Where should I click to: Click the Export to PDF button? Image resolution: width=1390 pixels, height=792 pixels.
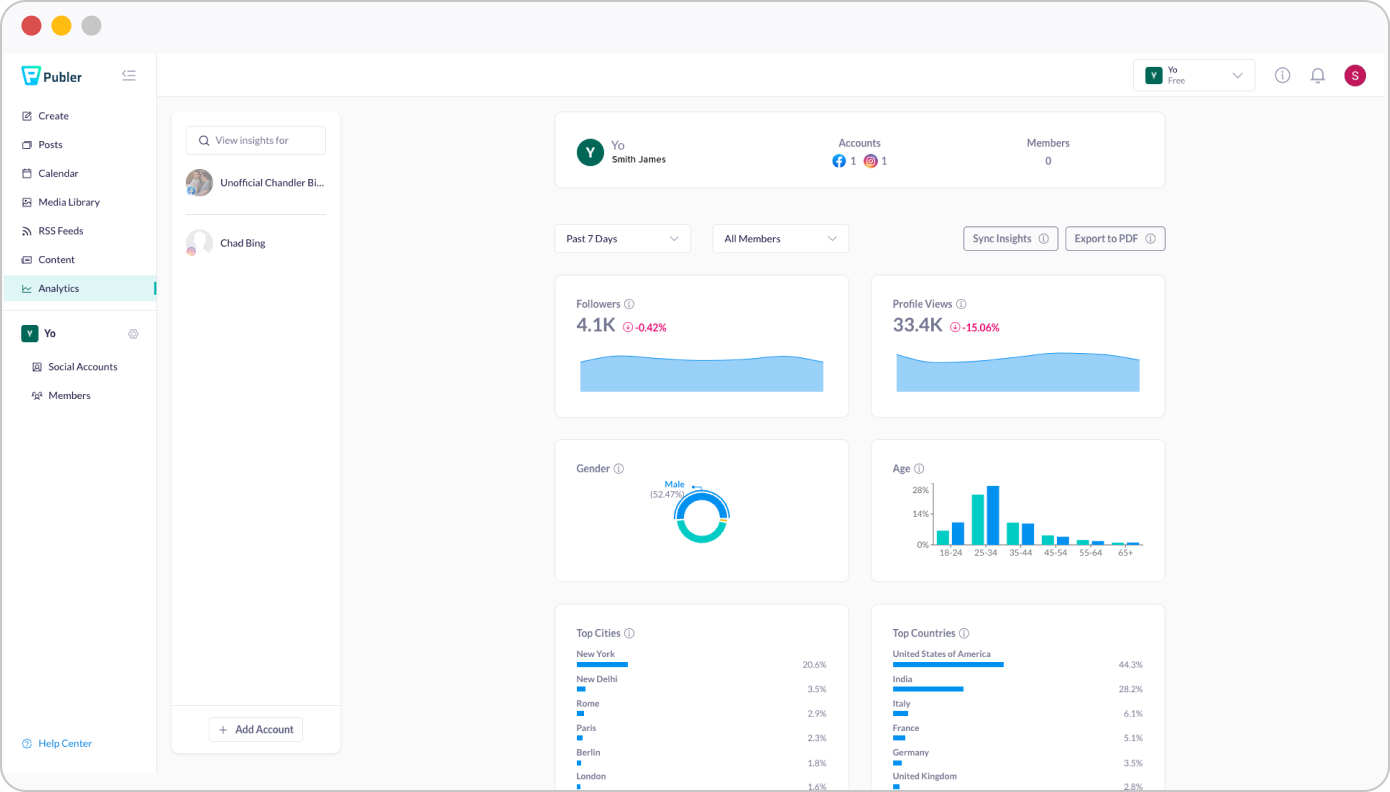pyautogui.click(x=1115, y=238)
